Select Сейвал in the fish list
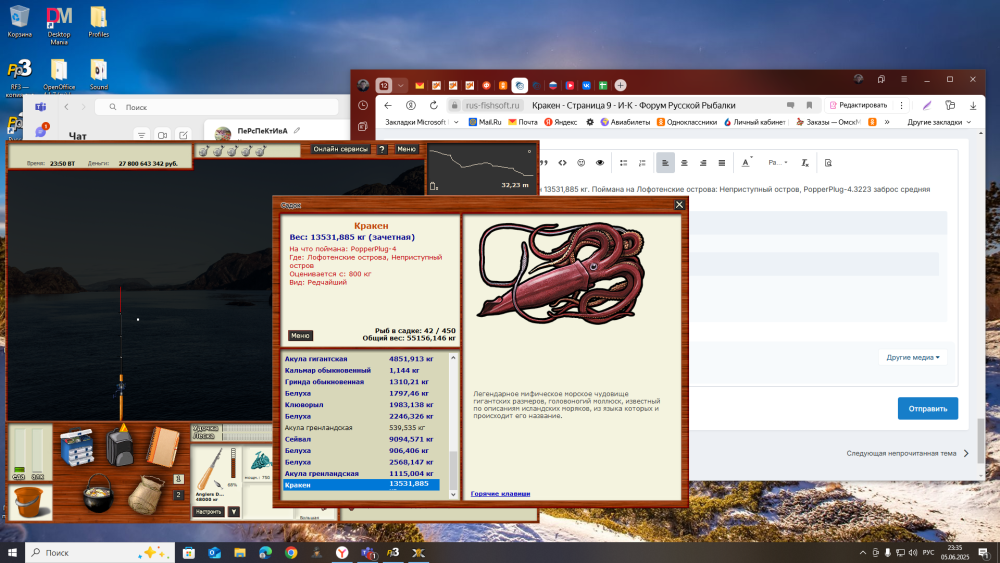Screen dimensions: 1000x563 tap(301, 439)
